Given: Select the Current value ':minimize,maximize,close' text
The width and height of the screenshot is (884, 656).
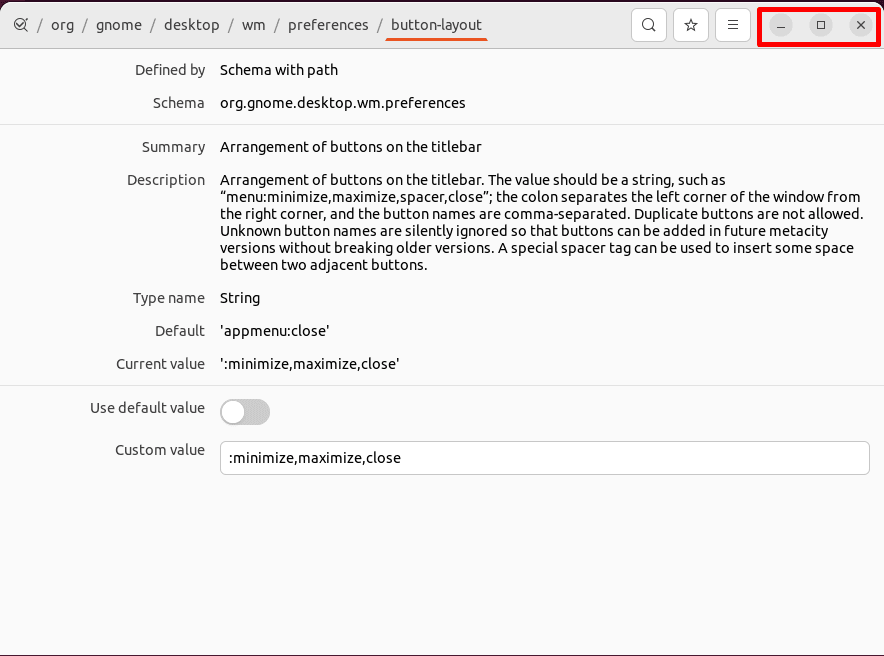Looking at the screenshot, I should (310, 363).
